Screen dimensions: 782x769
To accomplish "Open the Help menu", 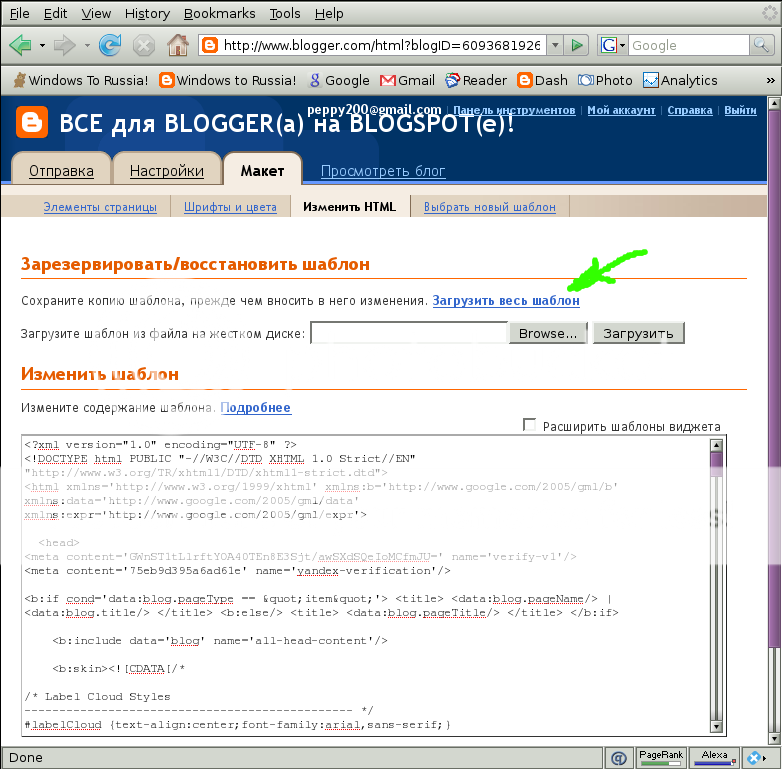I will (329, 13).
